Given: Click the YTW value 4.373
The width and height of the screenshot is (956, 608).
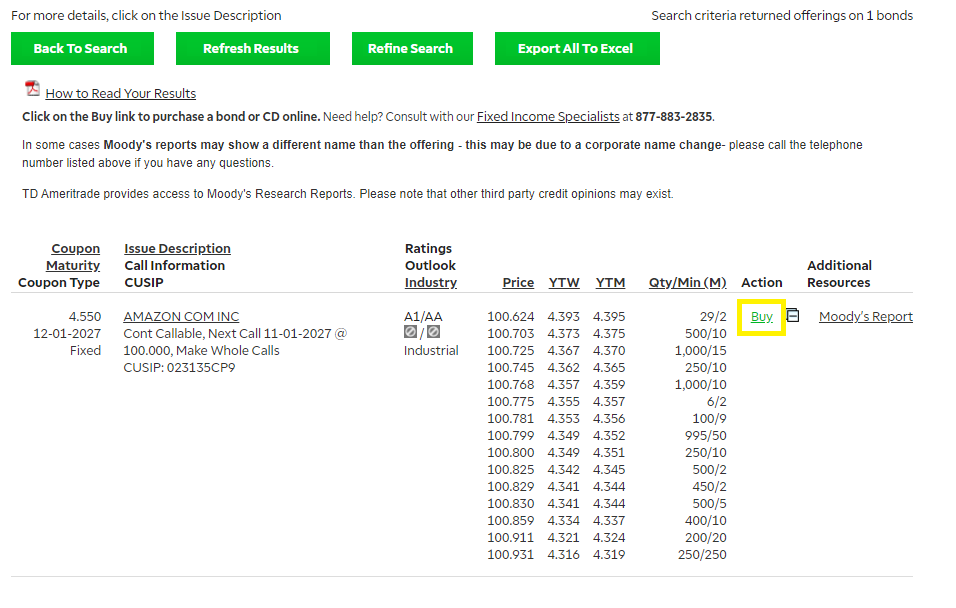Looking at the screenshot, I should (563, 334).
